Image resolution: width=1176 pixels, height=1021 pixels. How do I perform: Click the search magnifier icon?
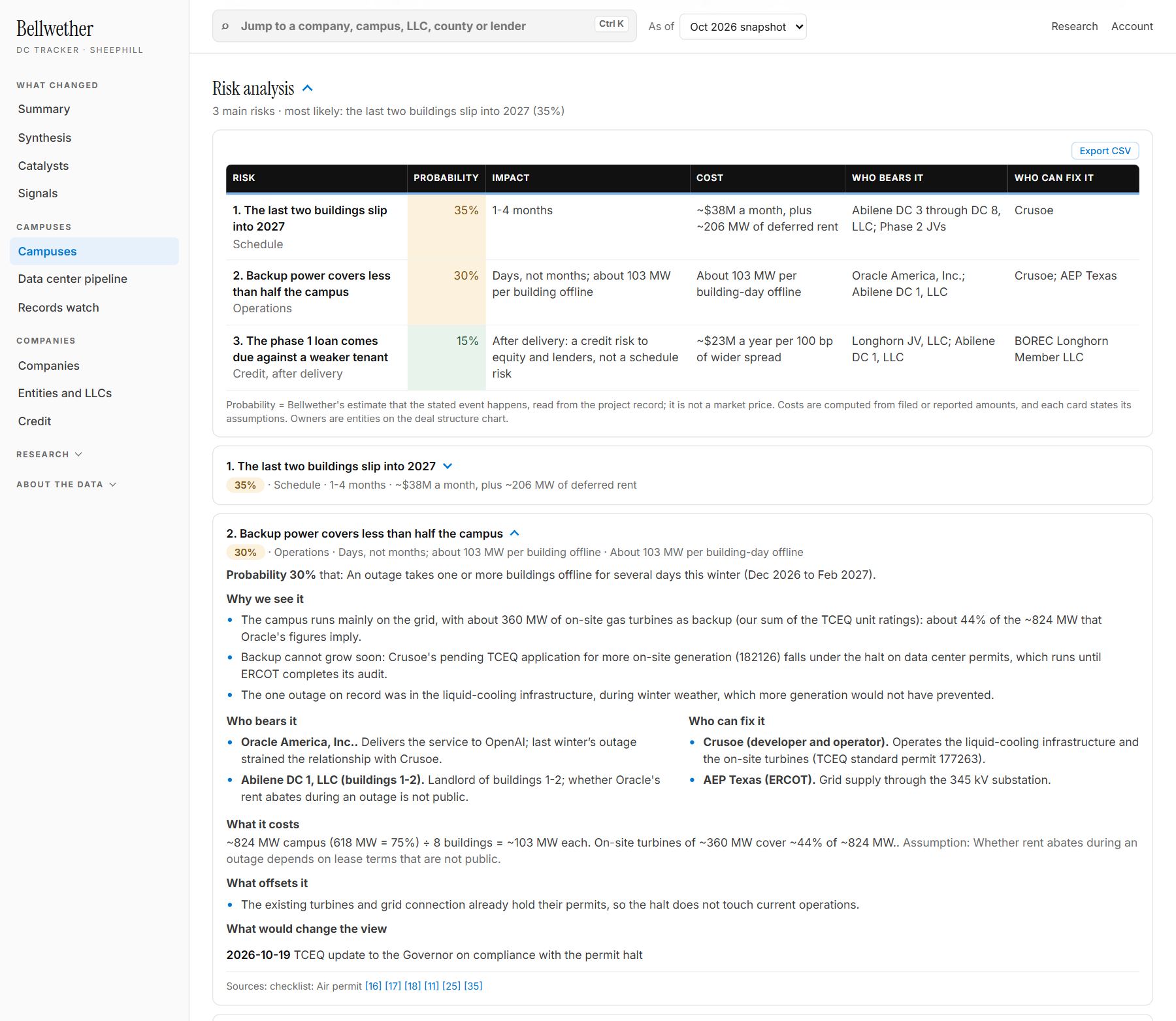pos(225,26)
